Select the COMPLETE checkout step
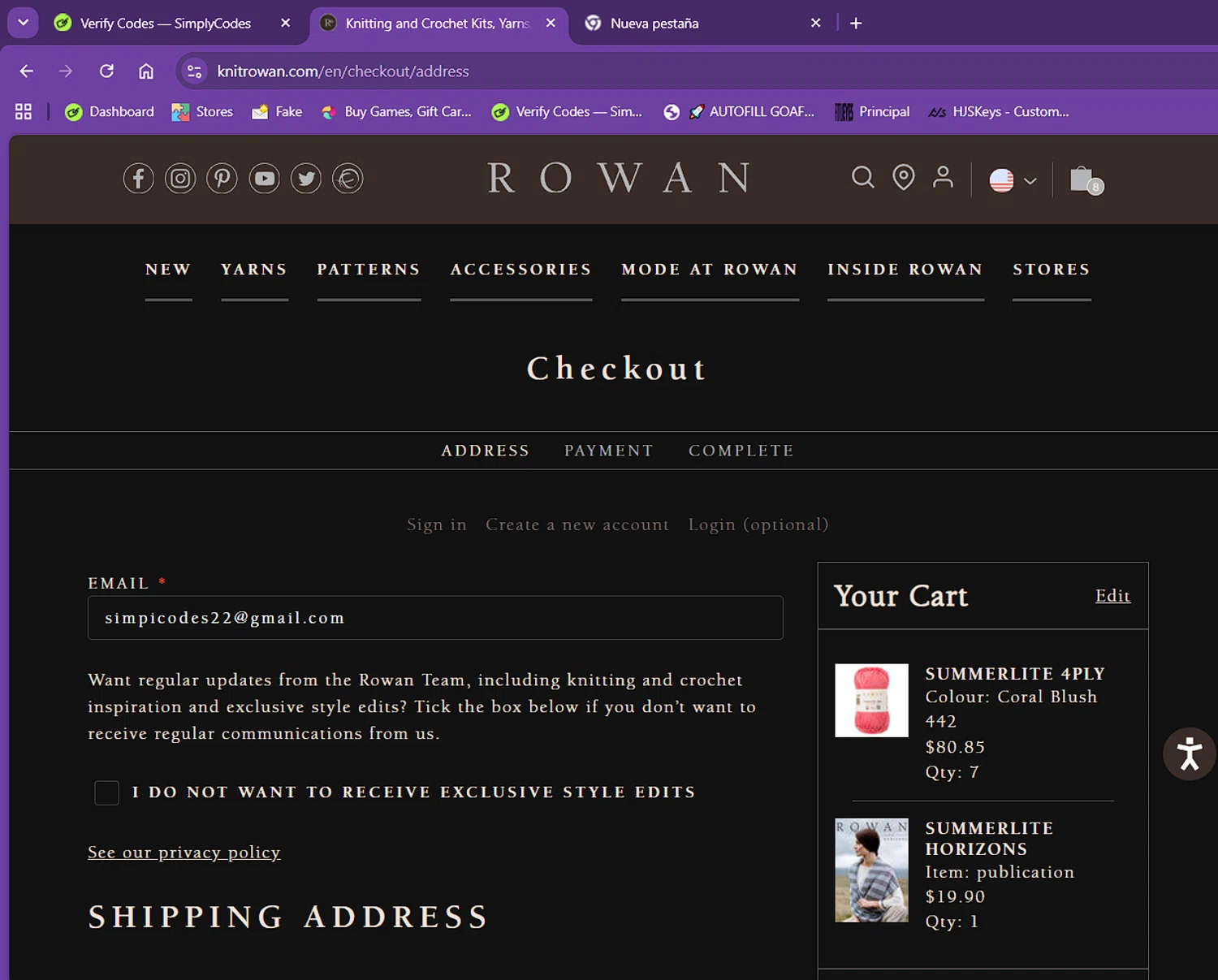The width and height of the screenshot is (1218, 980). point(741,451)
